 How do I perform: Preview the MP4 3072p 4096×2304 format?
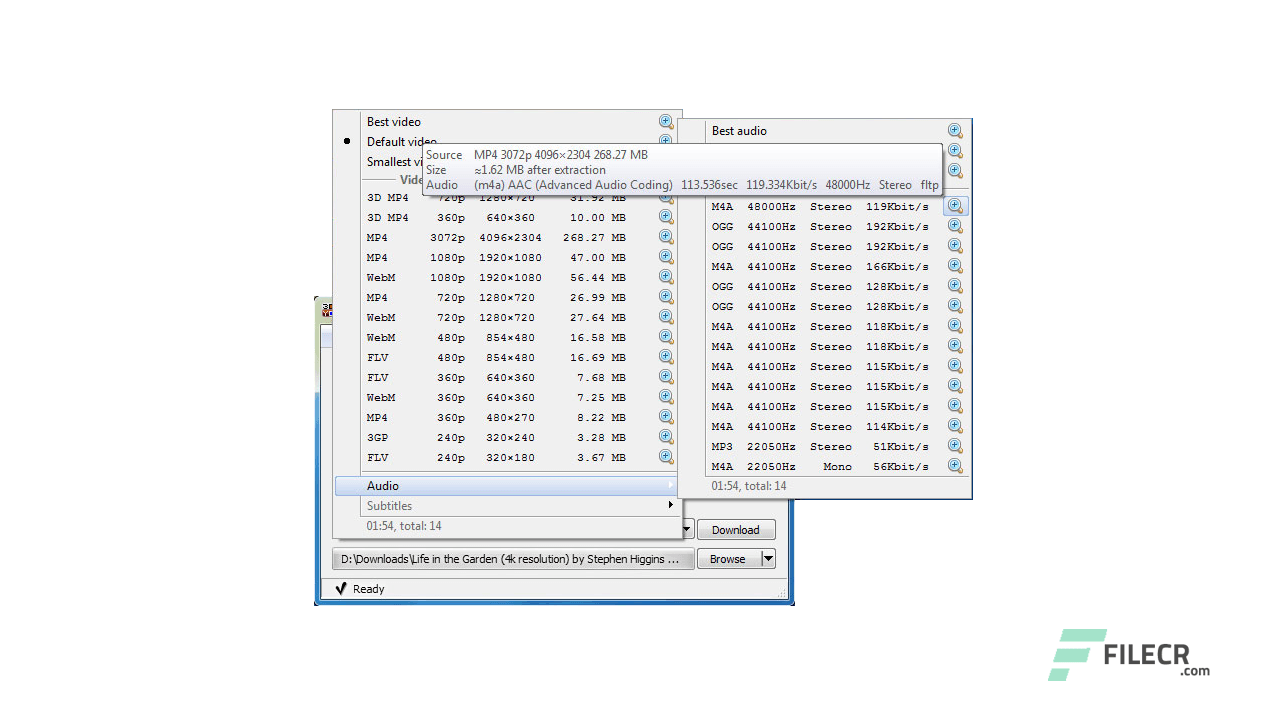coord(666,237)
